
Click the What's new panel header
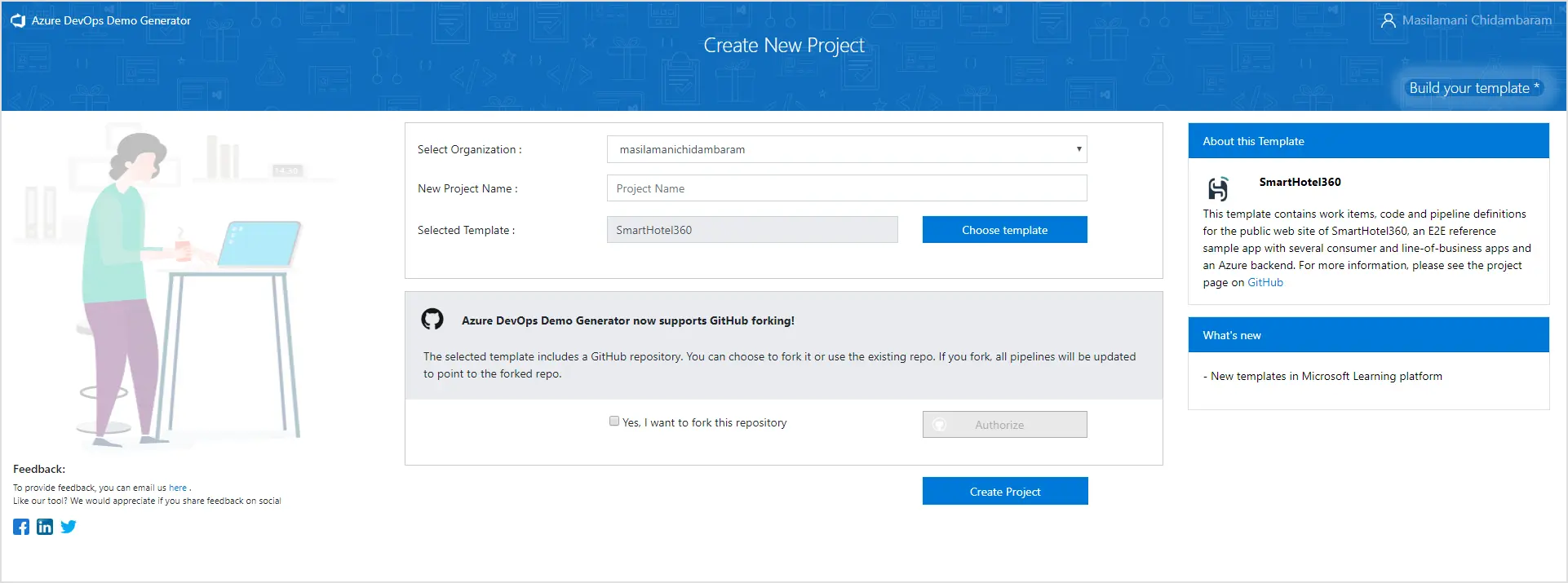point(1368,335)
